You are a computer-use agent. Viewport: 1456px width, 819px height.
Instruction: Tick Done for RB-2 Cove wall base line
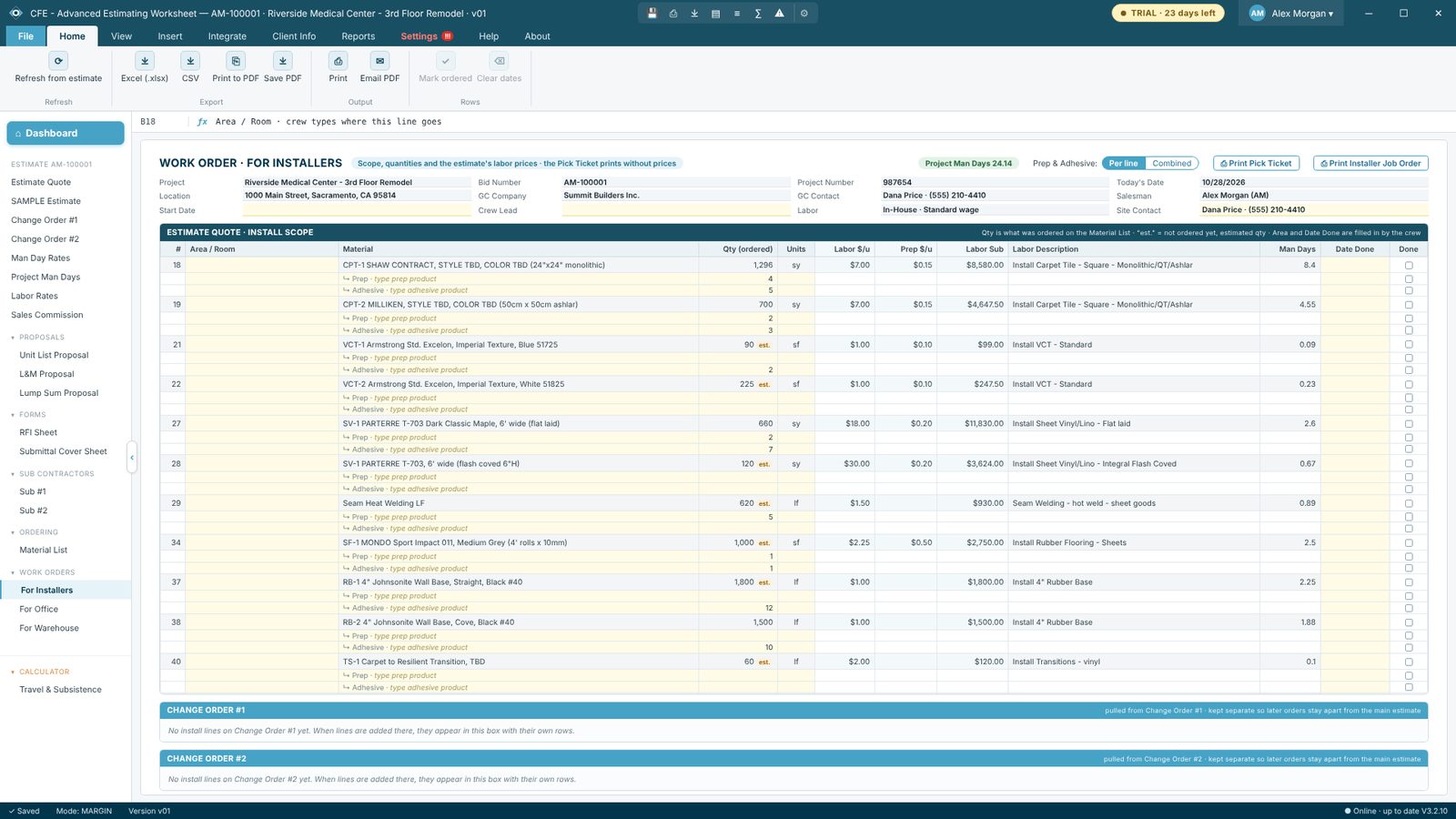[x=1409, y=622]
